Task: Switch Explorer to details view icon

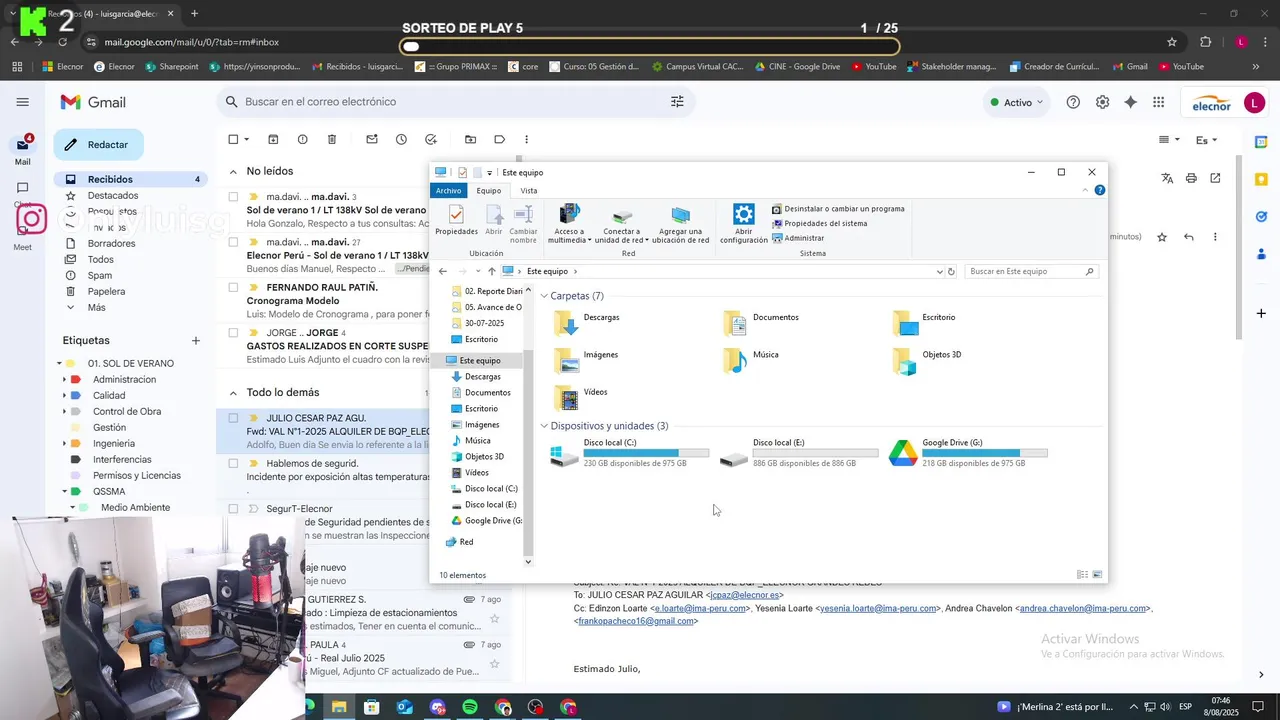Action: [1082, 575]
